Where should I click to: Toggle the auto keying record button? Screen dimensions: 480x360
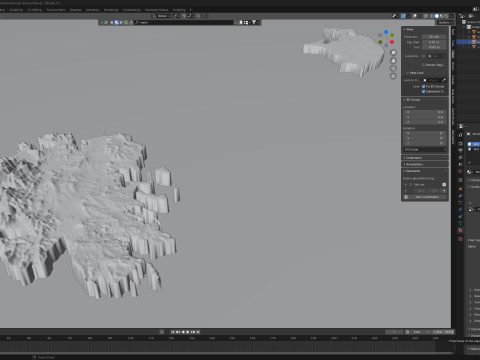[162, 332]
